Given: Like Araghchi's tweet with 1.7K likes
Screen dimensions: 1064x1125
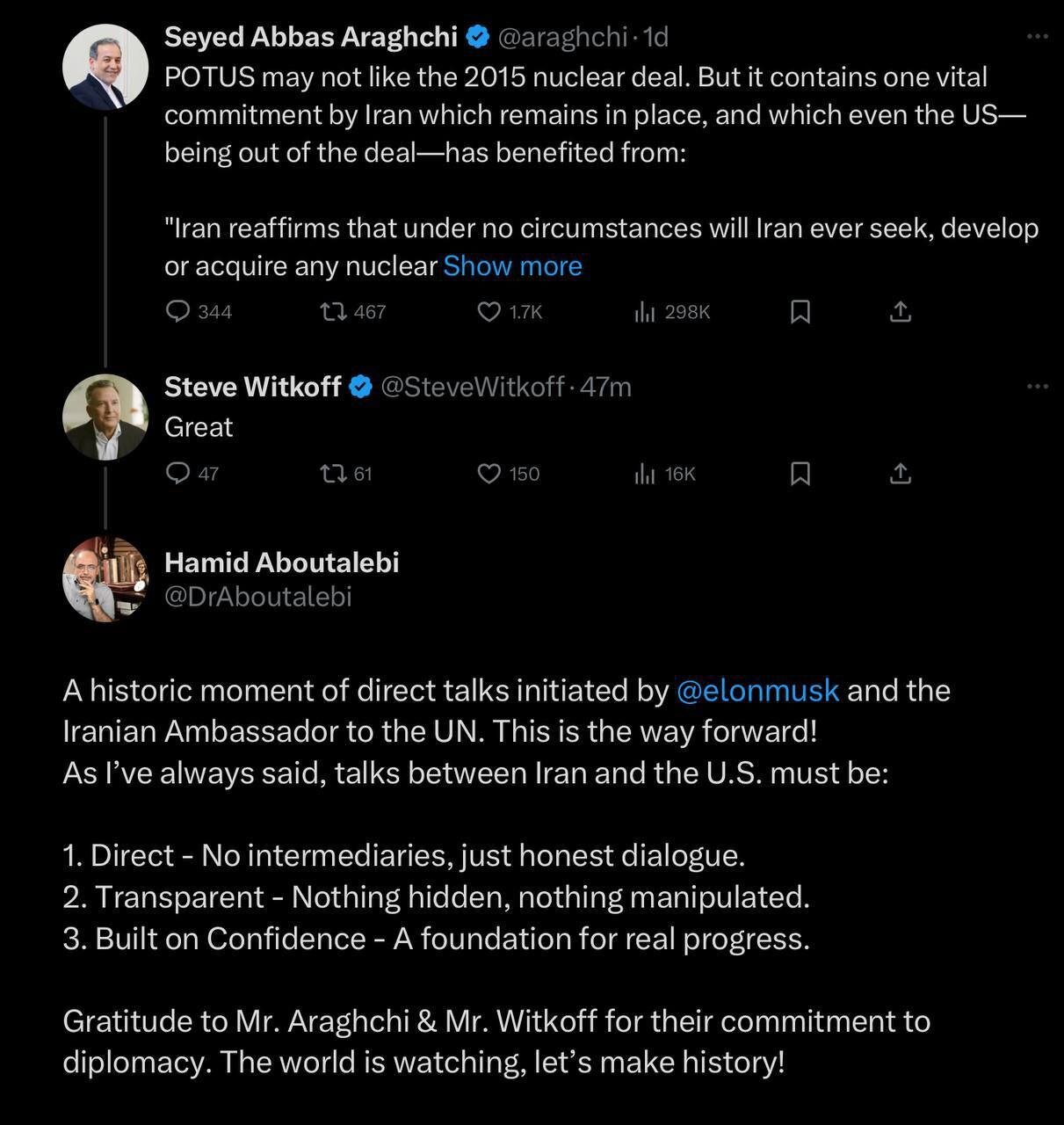Looking at the screenshot, I should pos(489,312).
